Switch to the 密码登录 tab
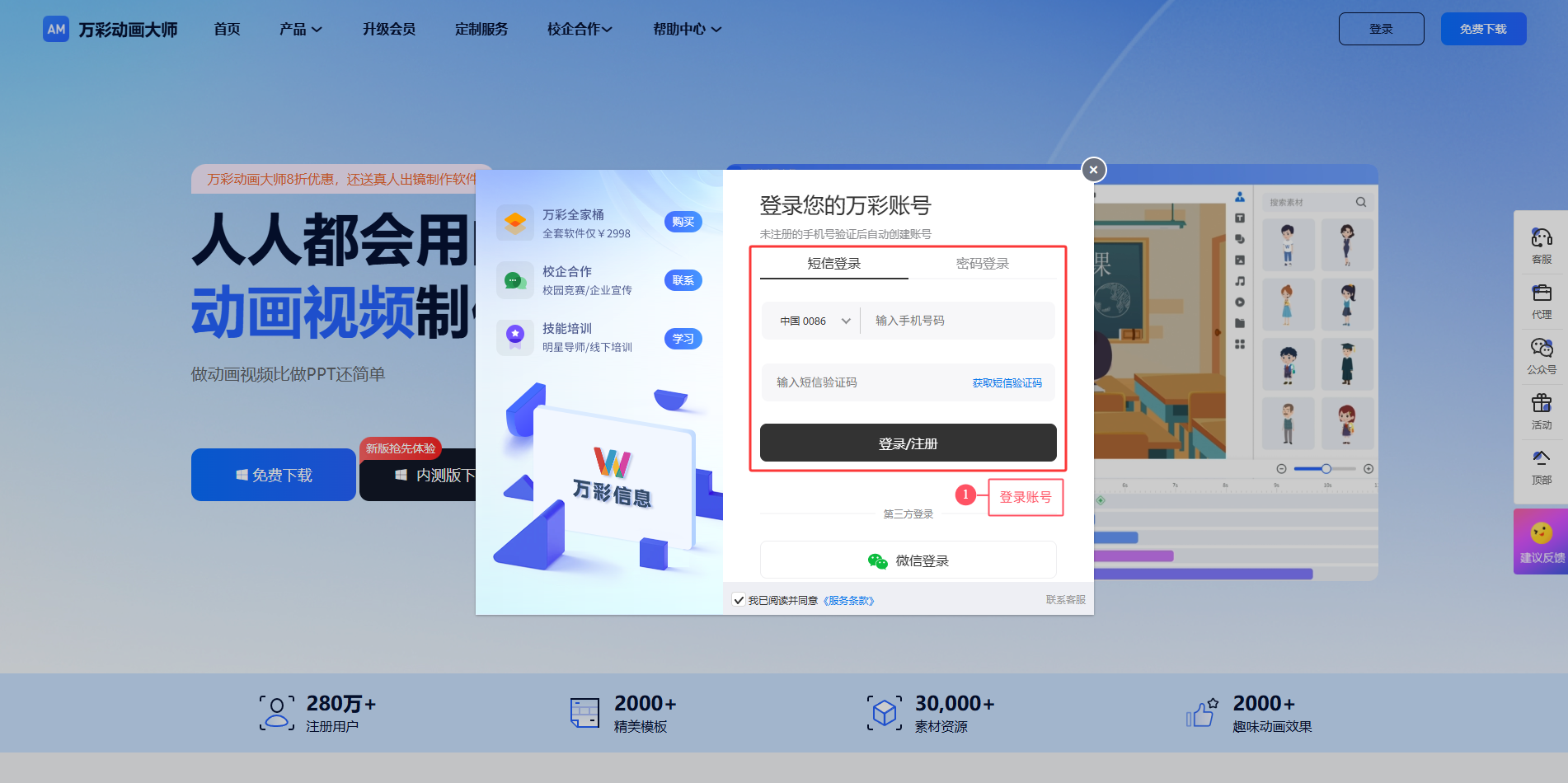Viewport: 1568px width, 783px height. pos(982,264)
